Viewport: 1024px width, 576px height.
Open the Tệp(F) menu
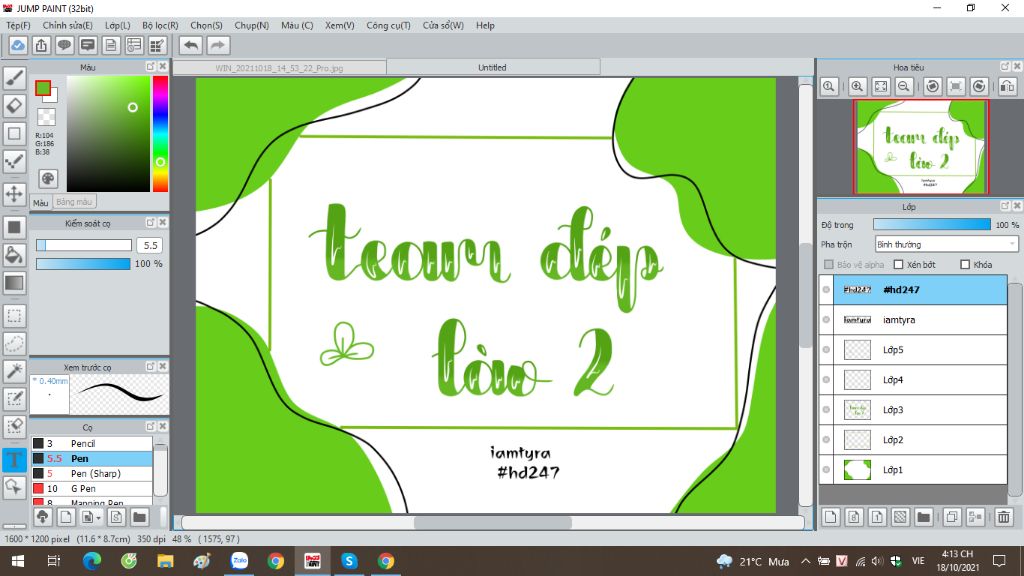point(18,25)
